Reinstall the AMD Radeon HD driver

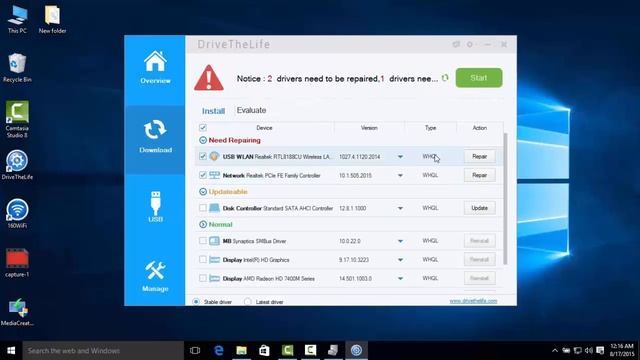(x=480, y=278)
